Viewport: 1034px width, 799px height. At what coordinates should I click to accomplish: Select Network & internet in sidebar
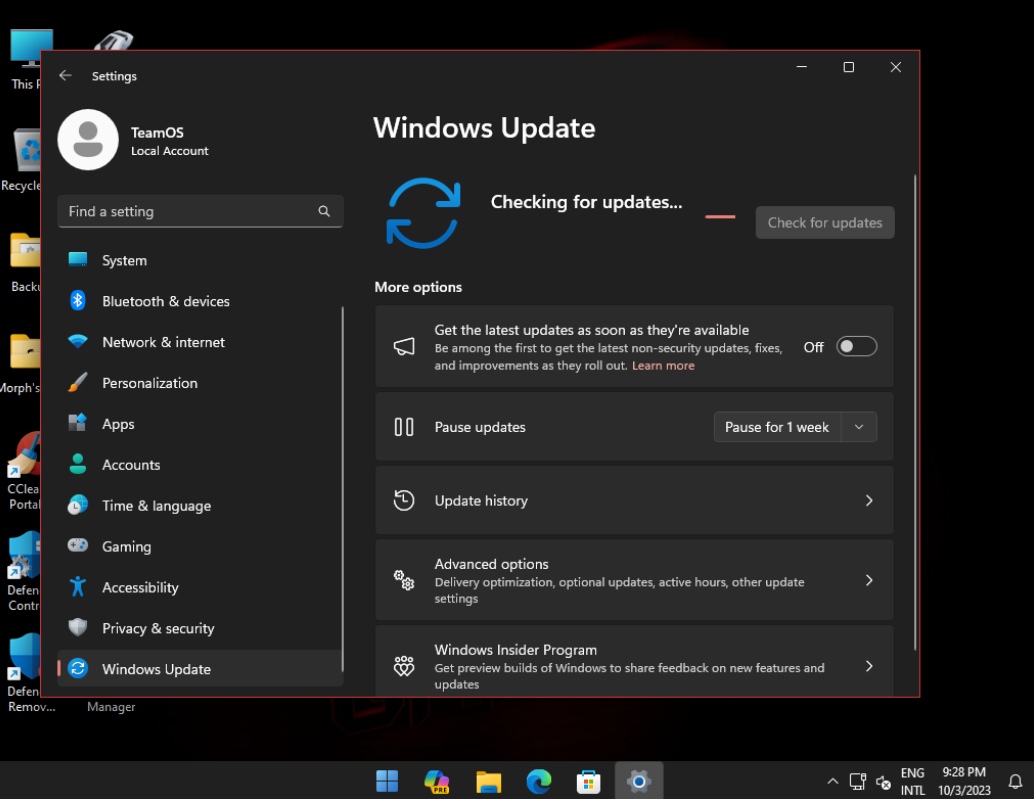click(200, 342)
